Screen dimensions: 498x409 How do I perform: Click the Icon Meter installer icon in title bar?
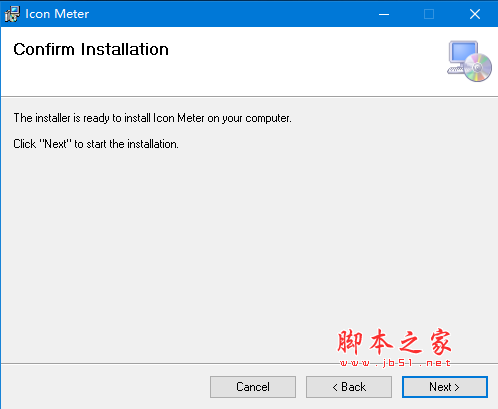(12, 14)
